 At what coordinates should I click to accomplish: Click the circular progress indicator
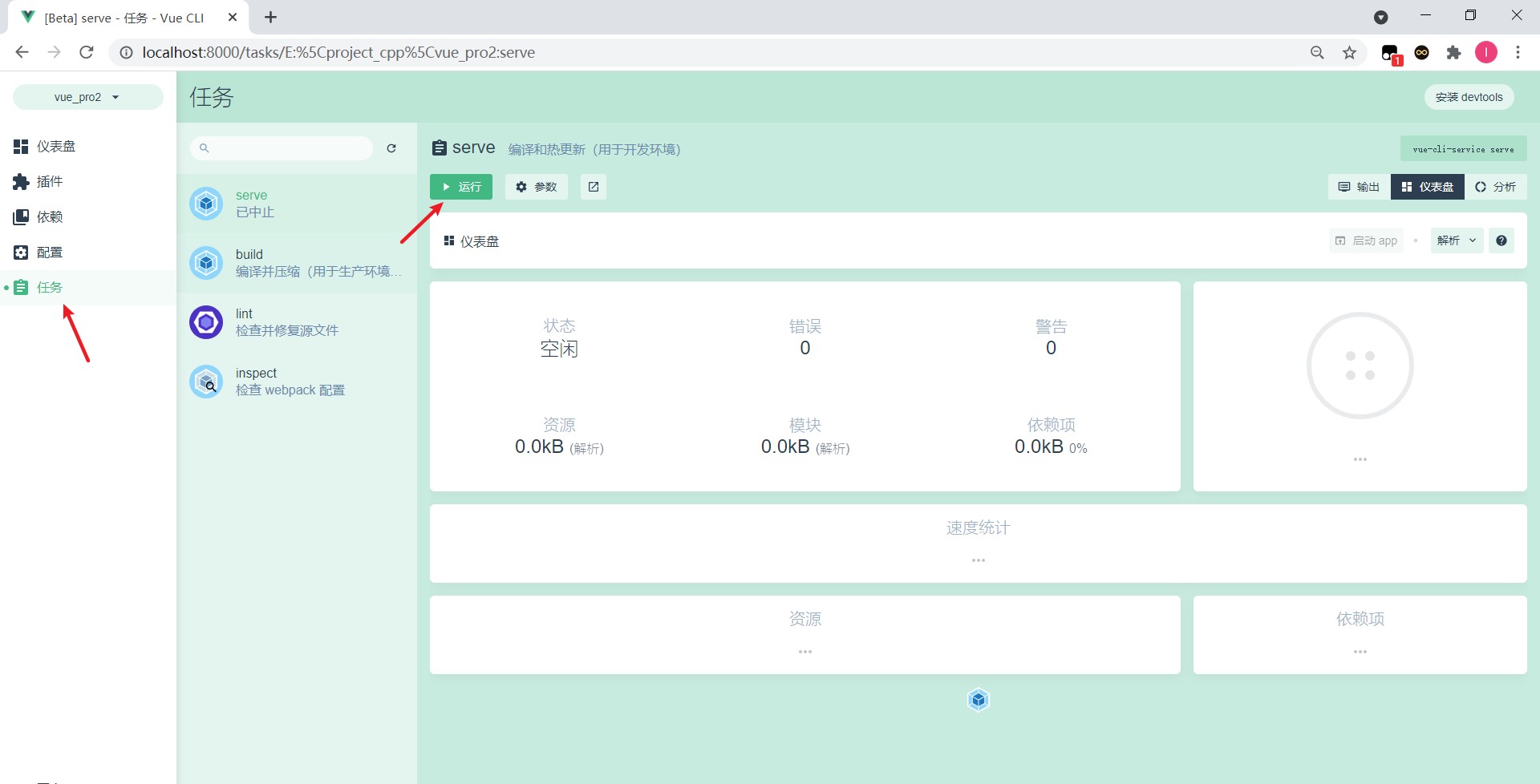point(1360,366)
